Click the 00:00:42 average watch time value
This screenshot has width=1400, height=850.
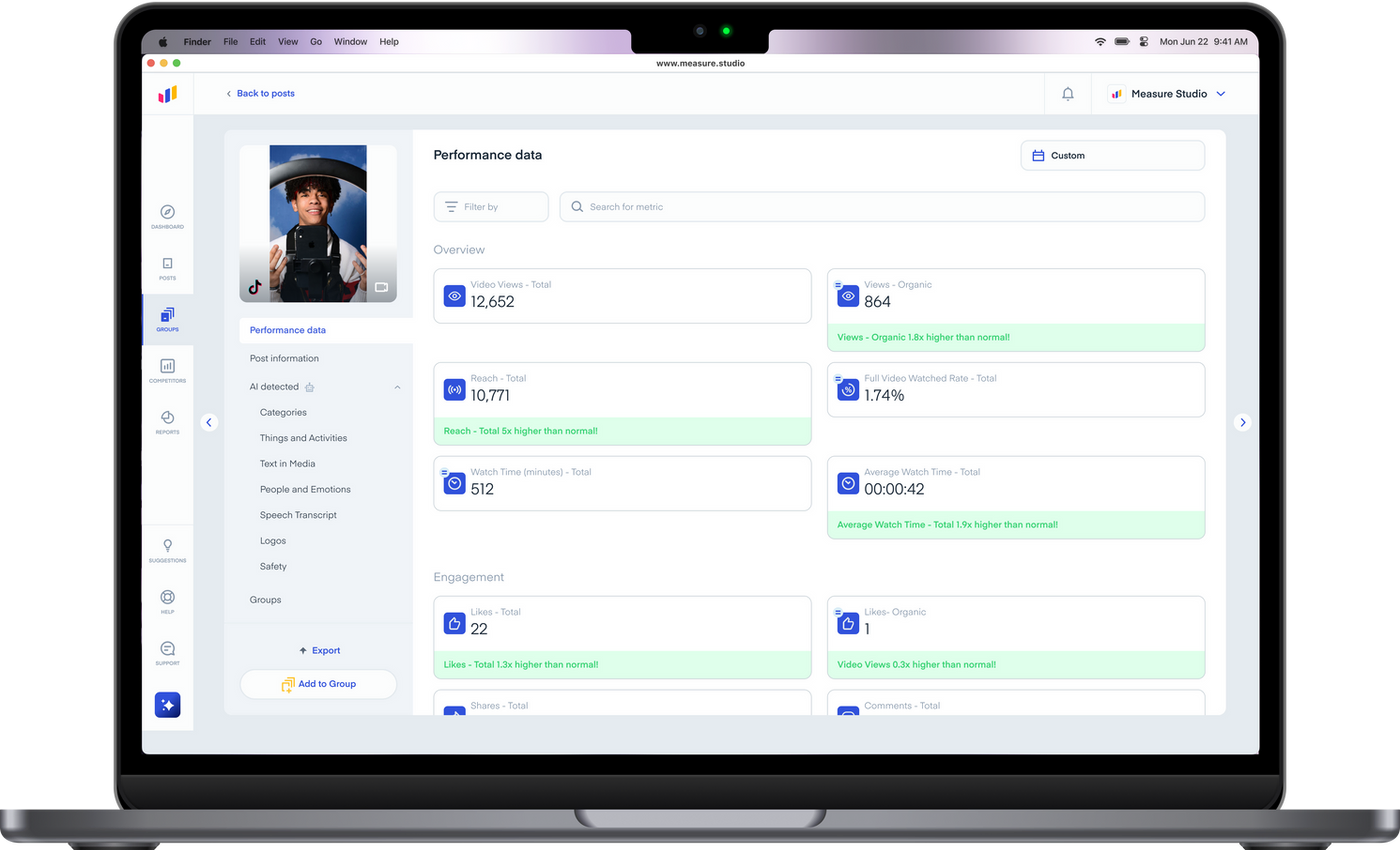[x=894, y=489]
